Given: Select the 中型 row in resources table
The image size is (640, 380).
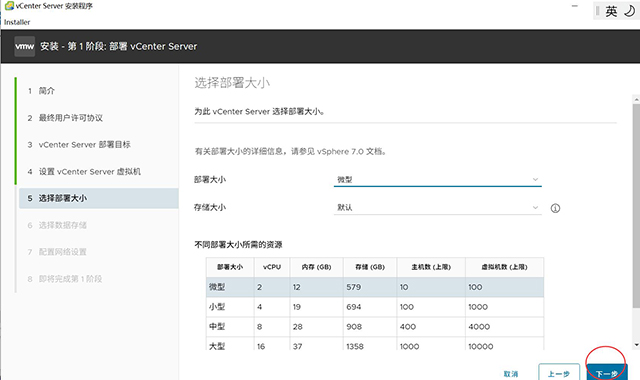Looking at the screenshot, I should coord(375,327).
